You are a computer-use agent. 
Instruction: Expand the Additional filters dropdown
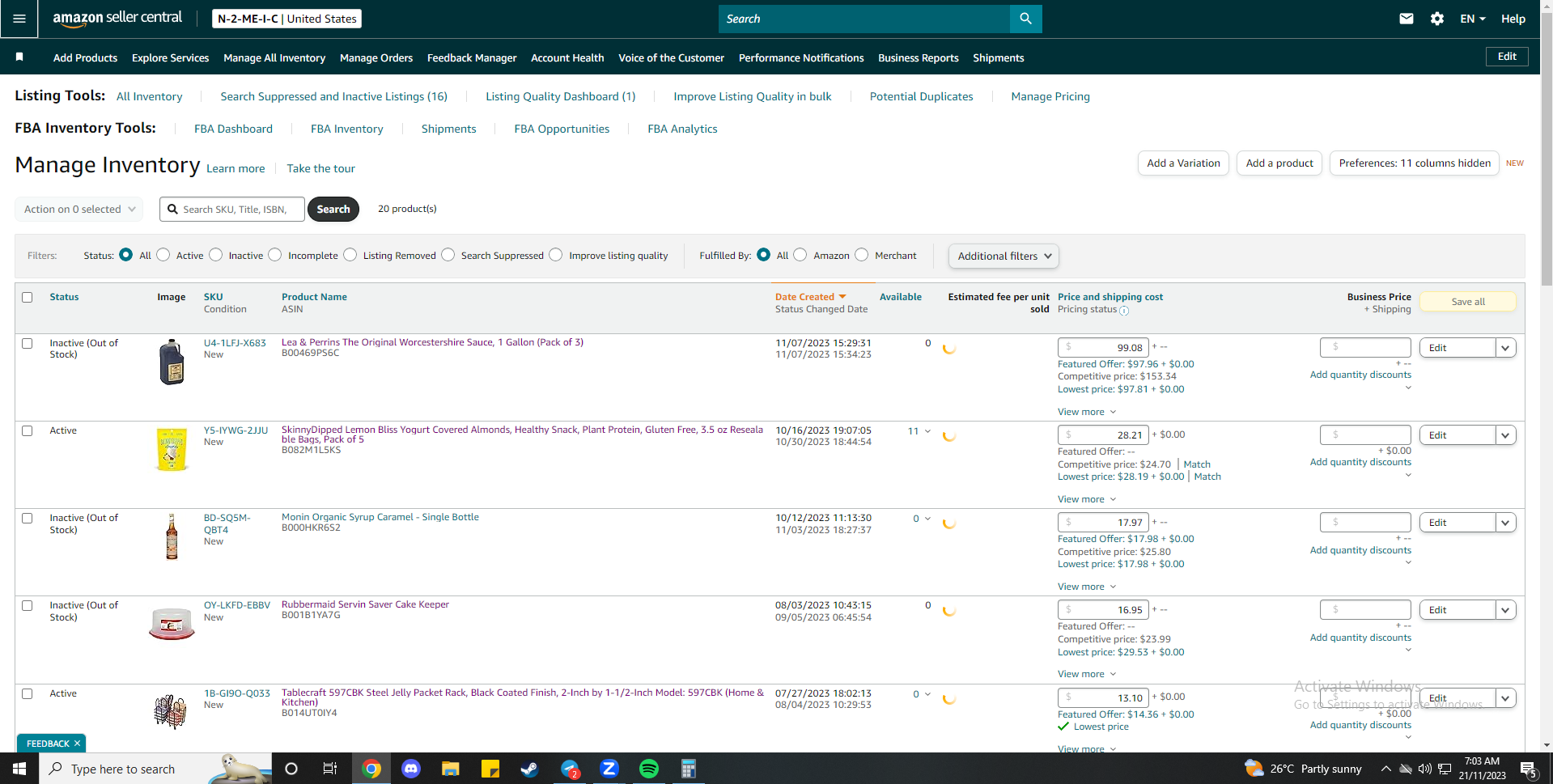point(1004,256)
